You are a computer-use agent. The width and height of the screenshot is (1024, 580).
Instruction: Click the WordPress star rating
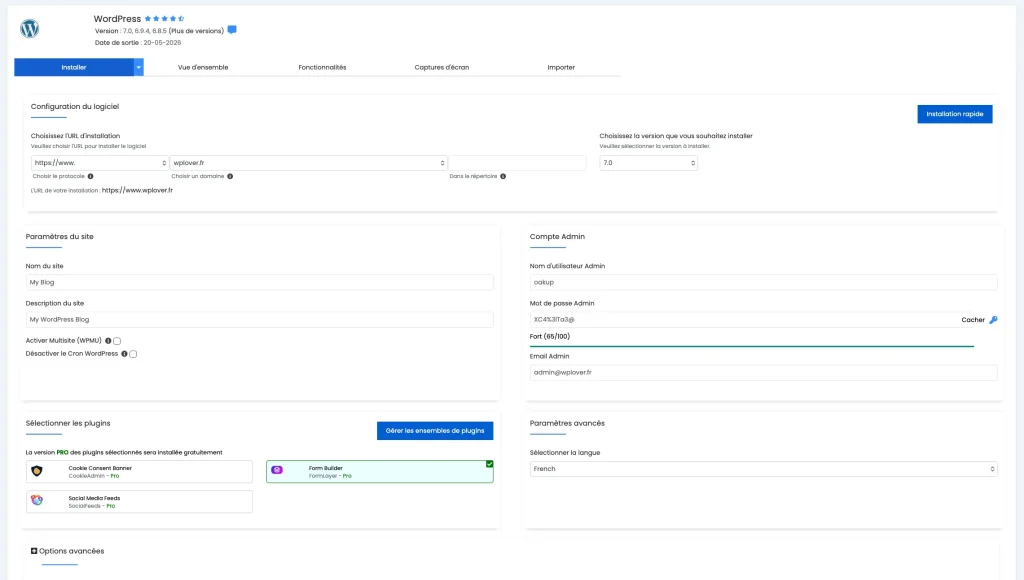(x=165, y=19)
